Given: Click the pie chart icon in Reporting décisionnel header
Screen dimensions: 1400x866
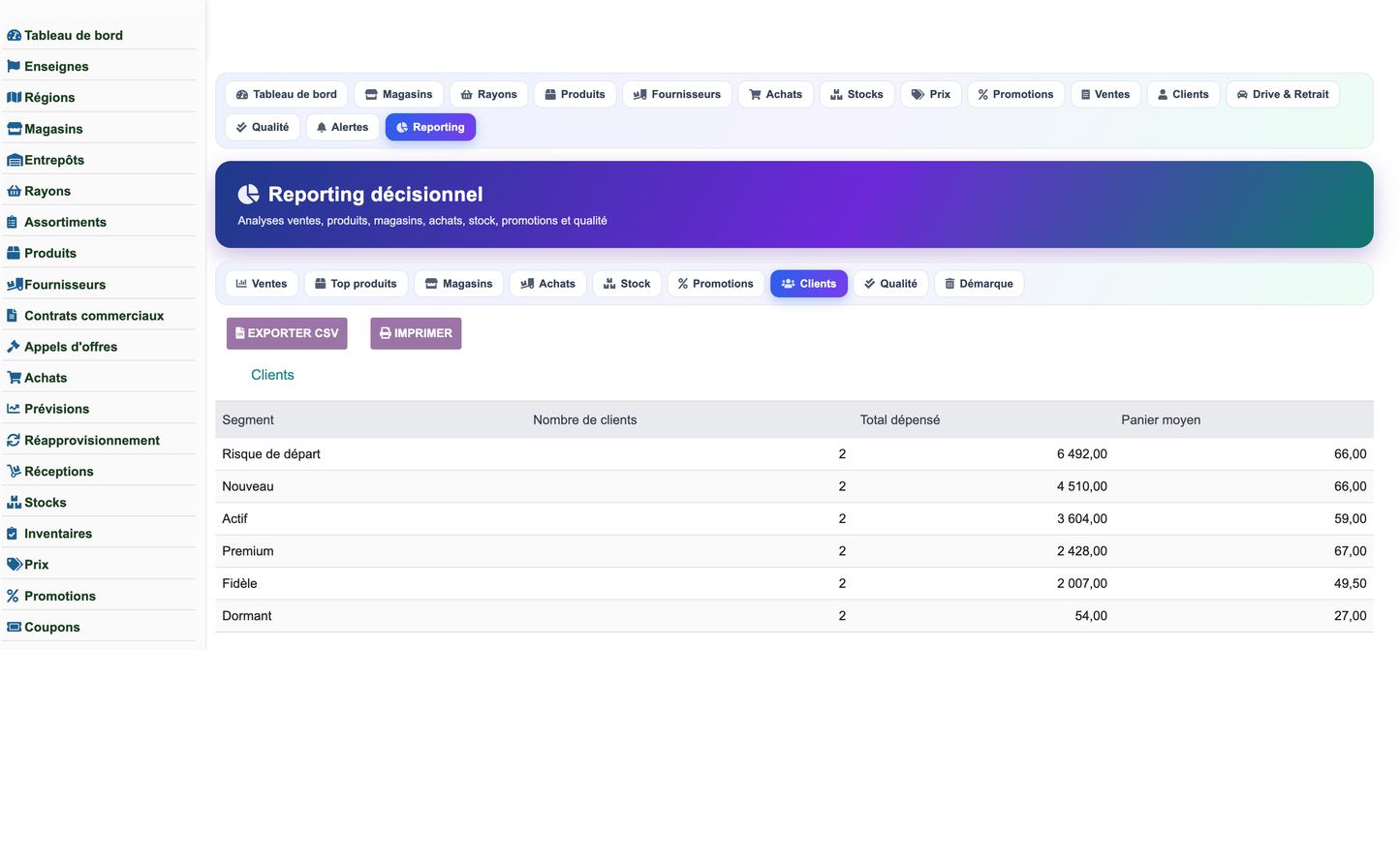Looking at the screenshot, I should click(249, 195).
